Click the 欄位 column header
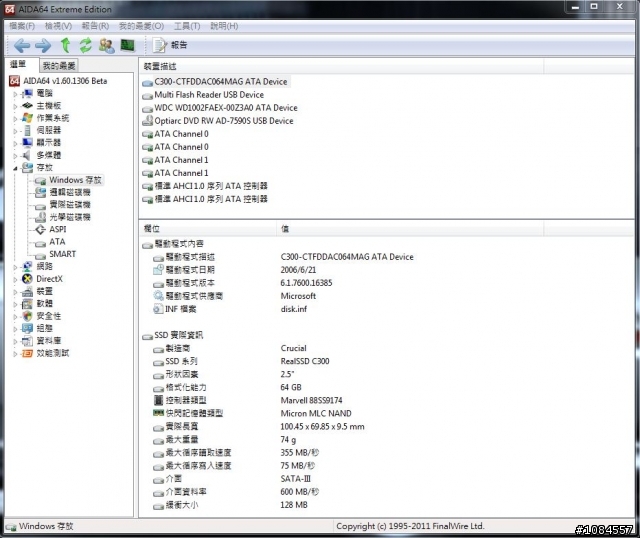640x538 pixels. (208, 229)
